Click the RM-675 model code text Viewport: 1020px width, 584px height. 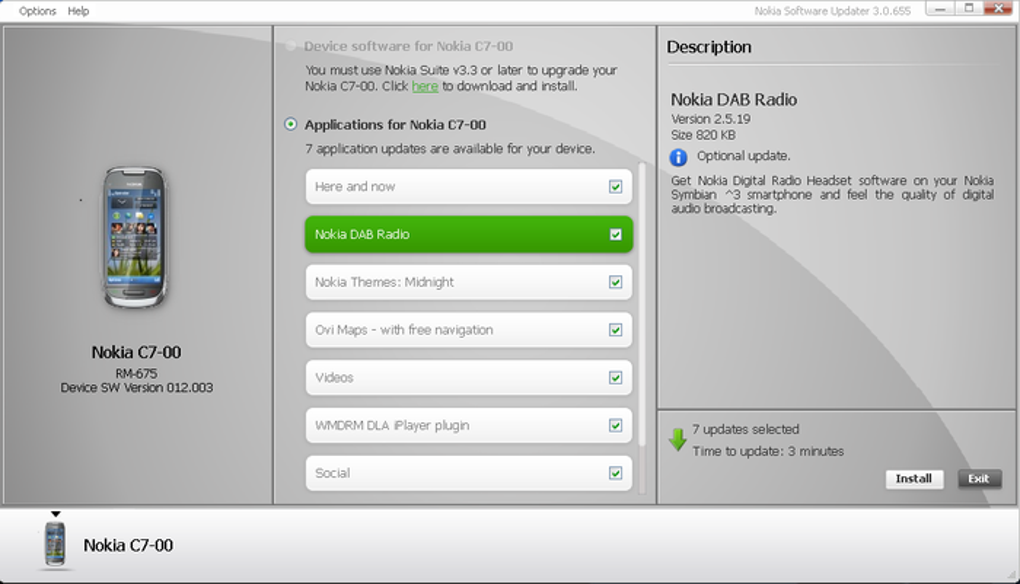[x=137, y=373]
